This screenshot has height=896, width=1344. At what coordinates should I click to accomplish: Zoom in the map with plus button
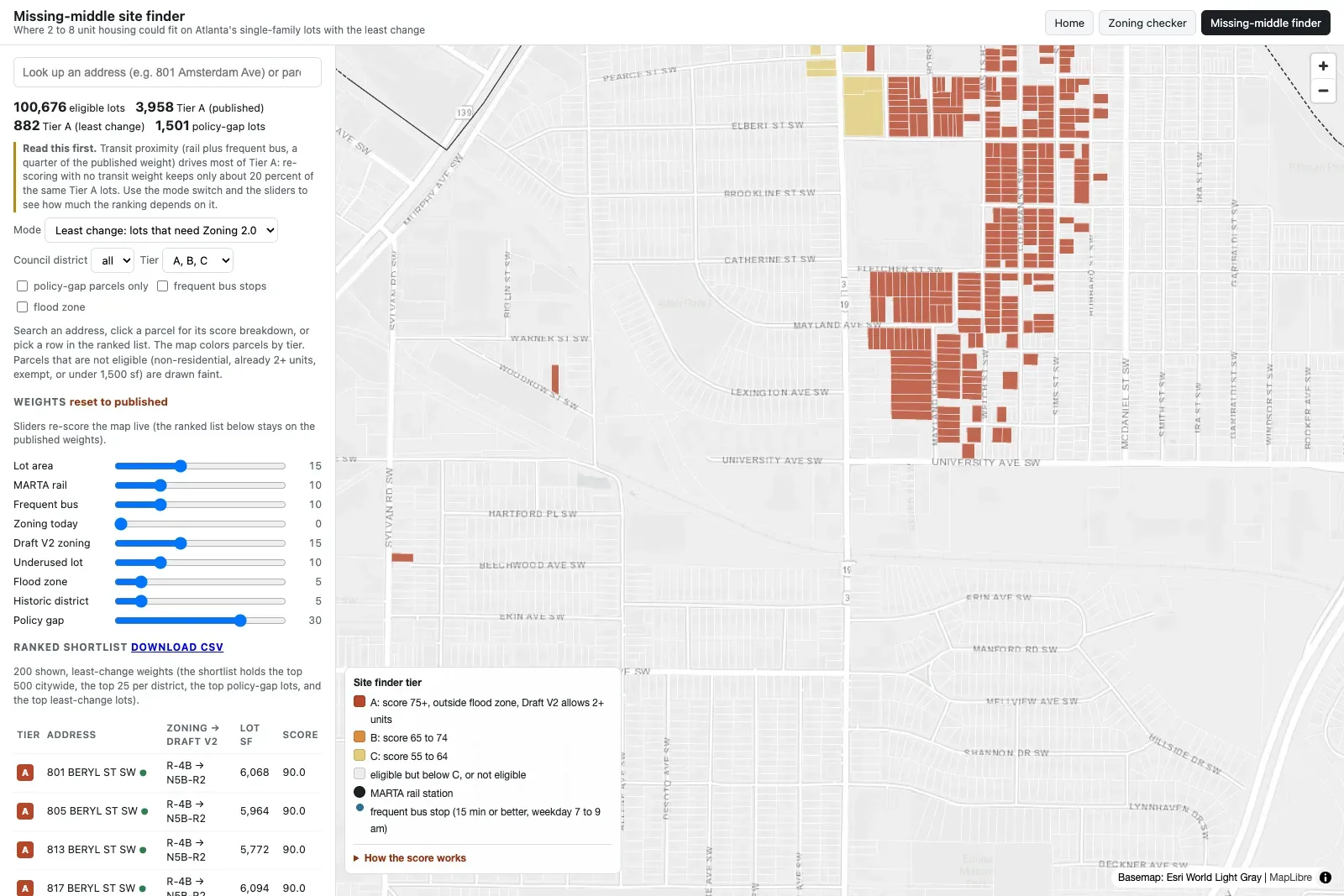1323,65
